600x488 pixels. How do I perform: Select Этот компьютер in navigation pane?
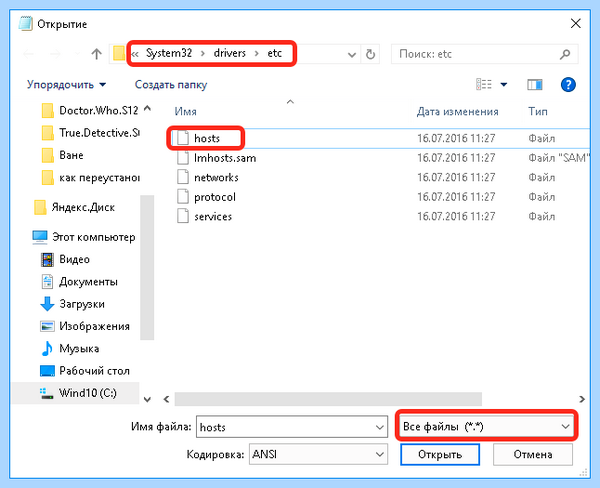84,237
